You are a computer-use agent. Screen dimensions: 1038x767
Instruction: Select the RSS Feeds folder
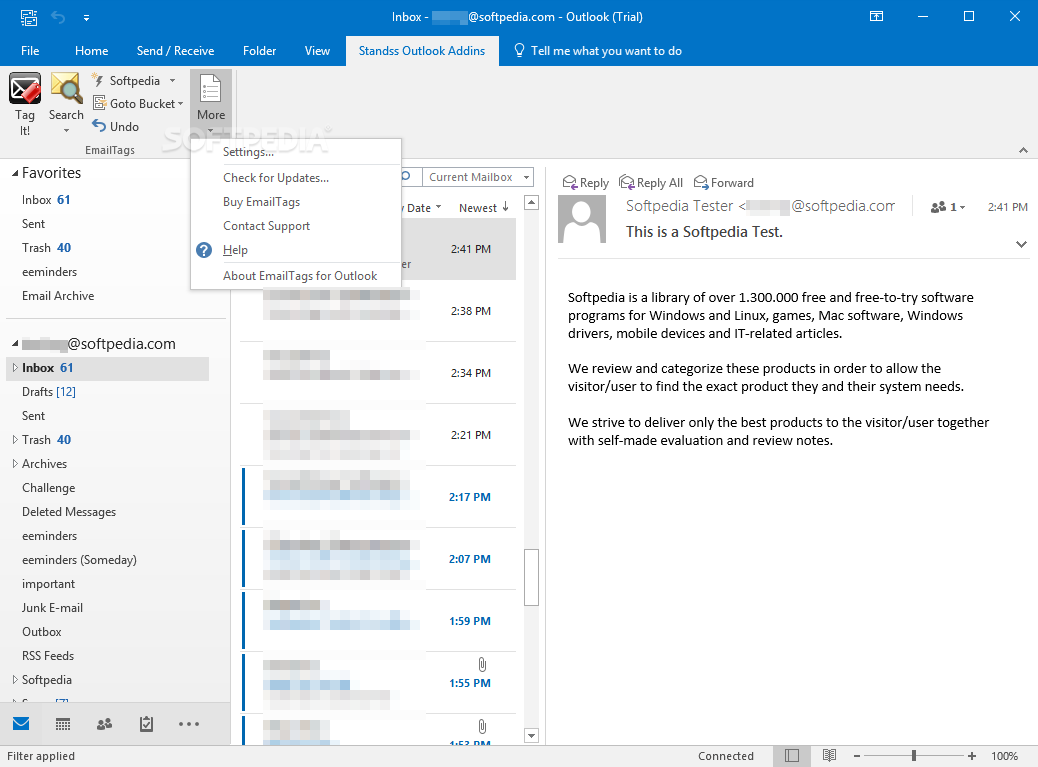tap(48, 656)
